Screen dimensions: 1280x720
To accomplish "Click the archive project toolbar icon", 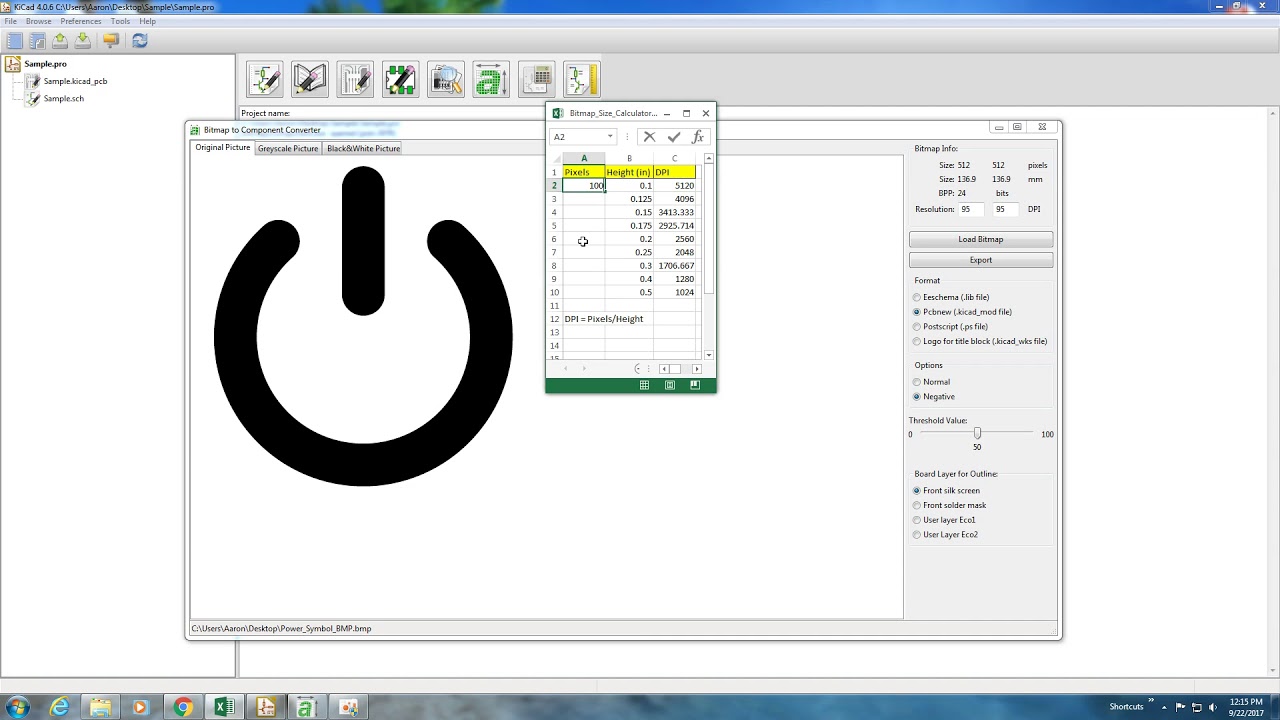I will (111, 40).
